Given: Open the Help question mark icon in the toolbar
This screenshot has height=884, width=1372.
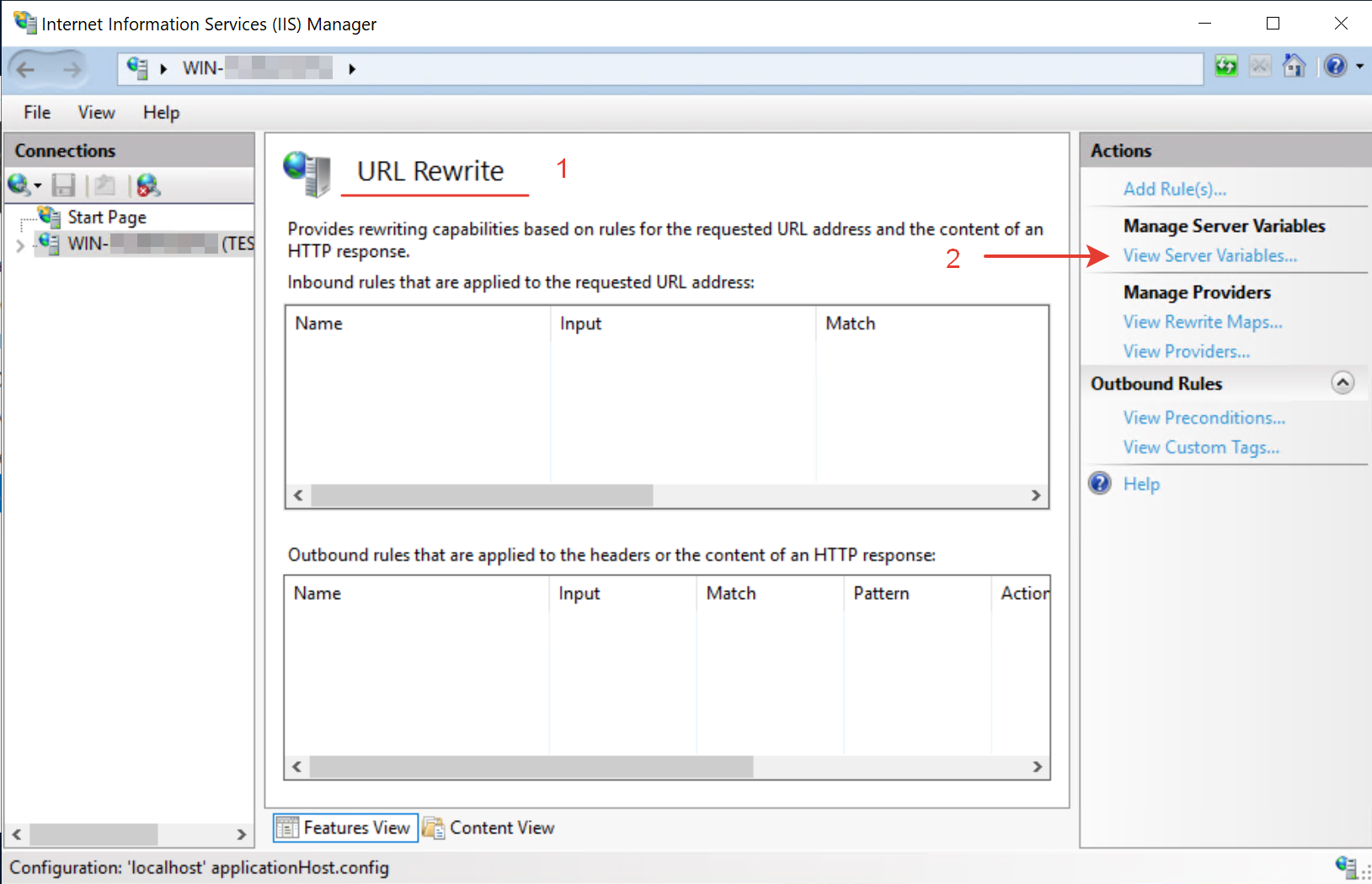Looking at the screenshot, I should point(1336,66).
